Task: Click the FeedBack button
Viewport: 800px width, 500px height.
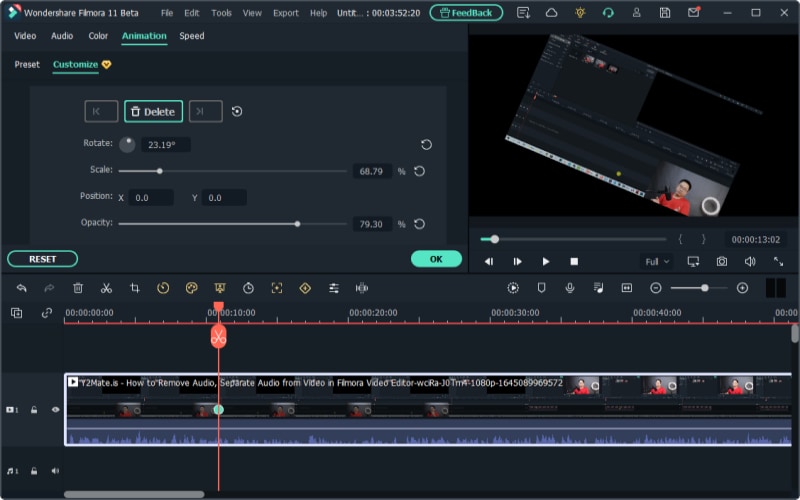Action: pyautogui.click(x=466, y=13)
